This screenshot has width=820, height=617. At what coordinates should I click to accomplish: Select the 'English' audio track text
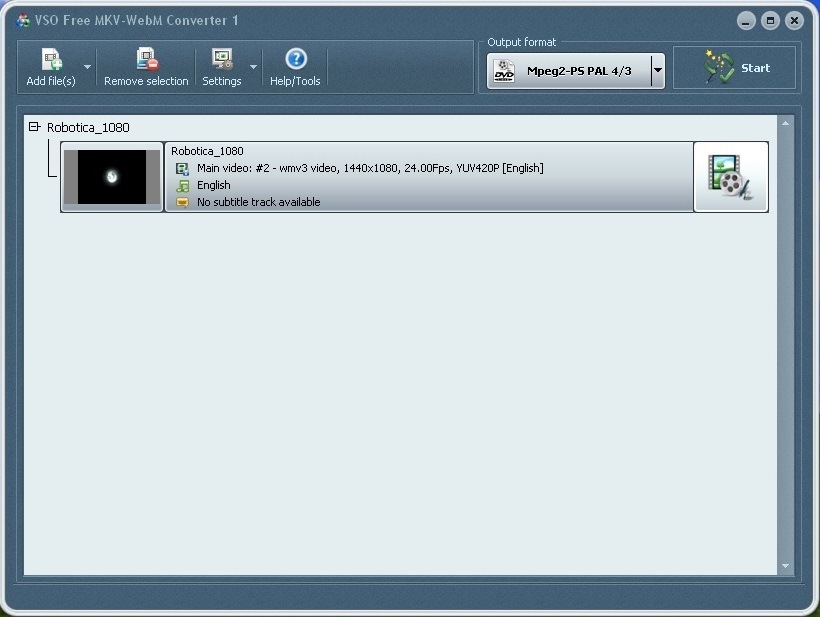pyautogui.click(x=213, y=185)
